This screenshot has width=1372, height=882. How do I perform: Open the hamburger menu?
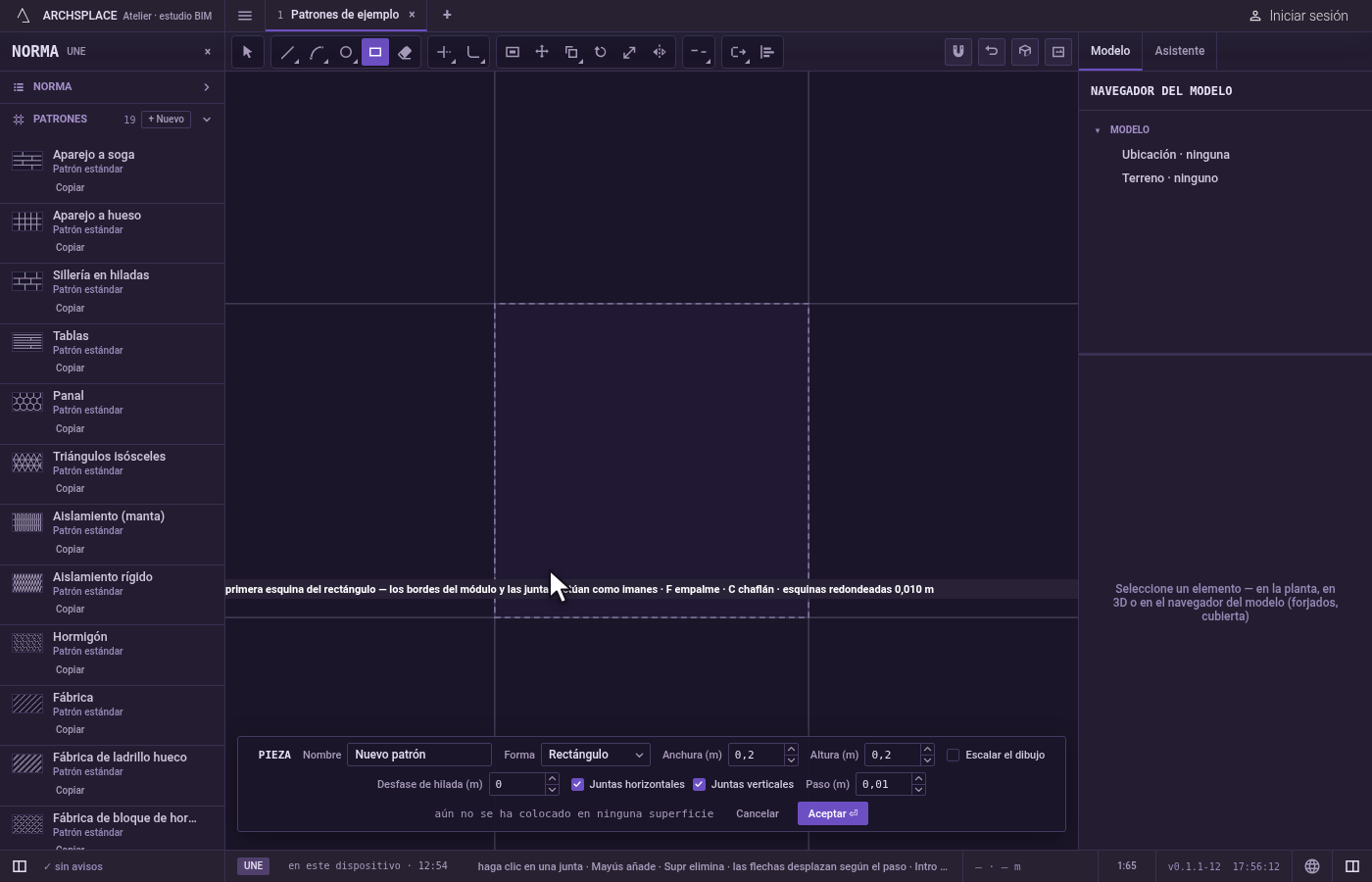tap(245, 15)
